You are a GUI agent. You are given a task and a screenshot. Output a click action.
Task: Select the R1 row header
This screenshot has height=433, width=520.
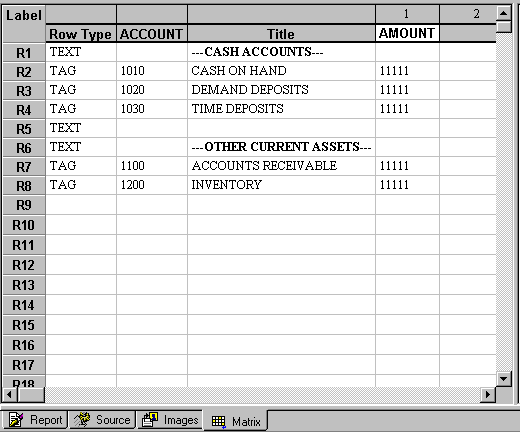pos(24,53)
